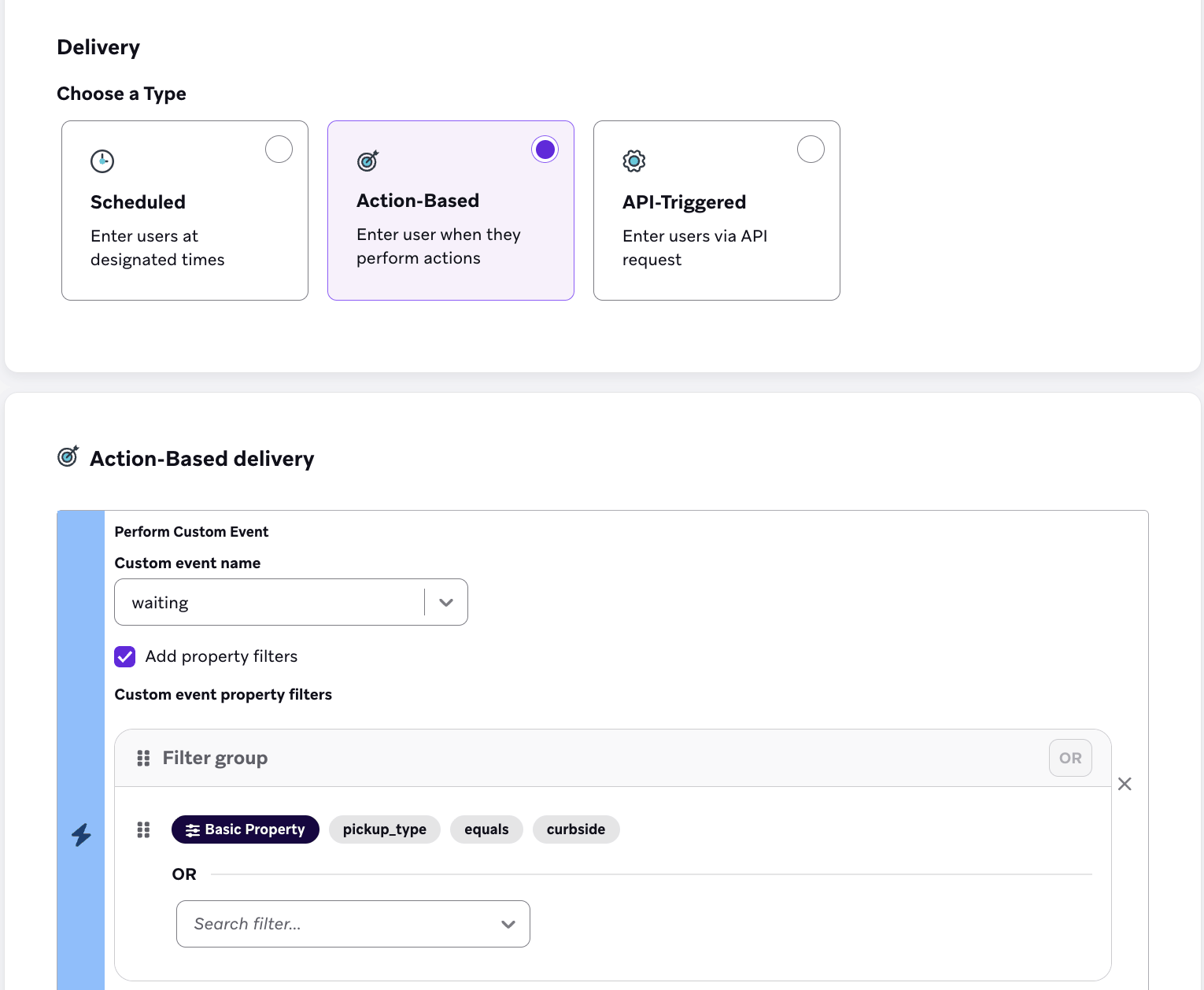Click the gear icon on API-Triggered card
Viewport: 1204px width, 990px height.
point(633,161)
